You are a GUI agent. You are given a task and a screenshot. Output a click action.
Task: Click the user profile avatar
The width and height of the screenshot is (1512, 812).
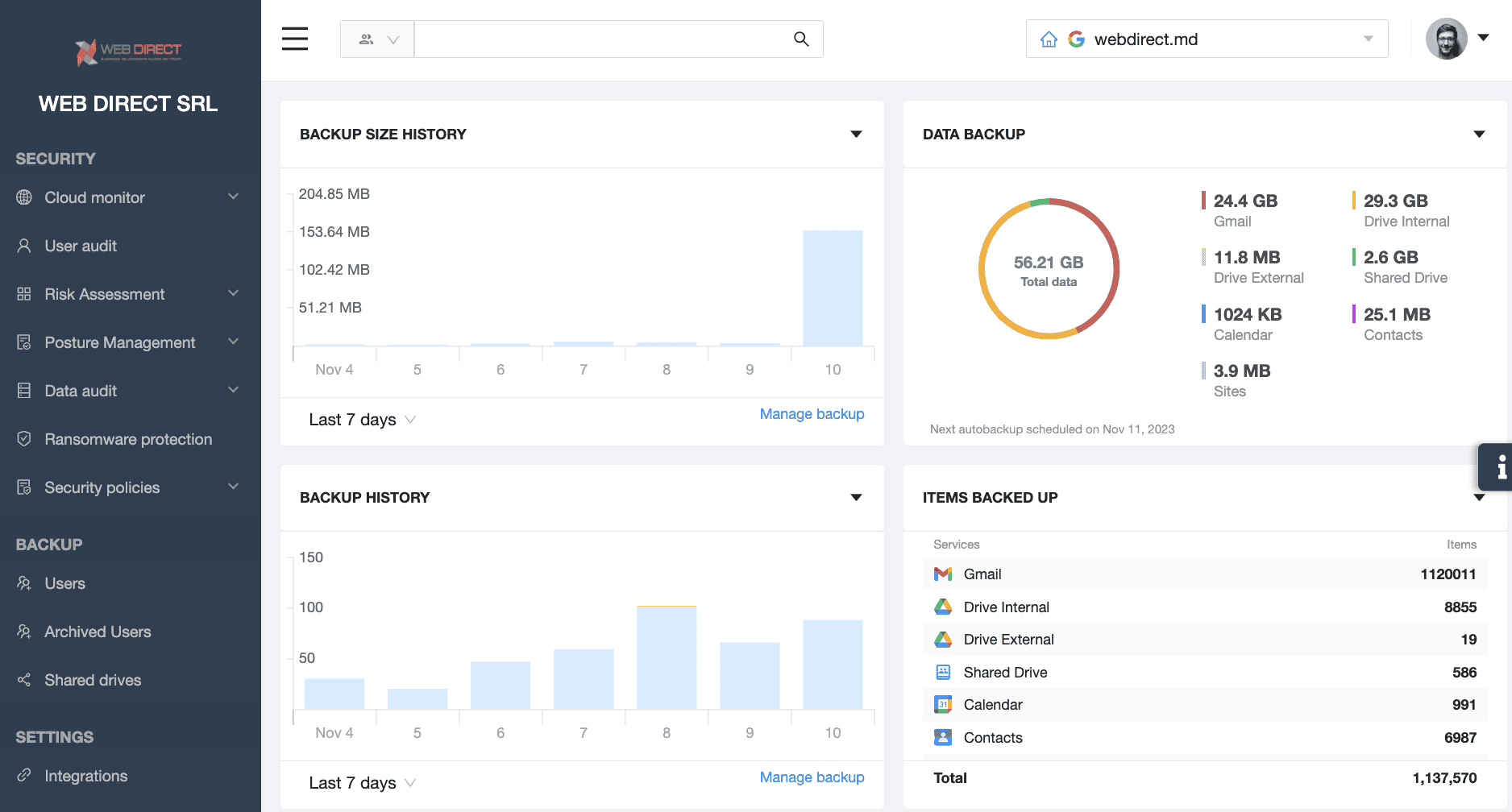[1446, 39]
